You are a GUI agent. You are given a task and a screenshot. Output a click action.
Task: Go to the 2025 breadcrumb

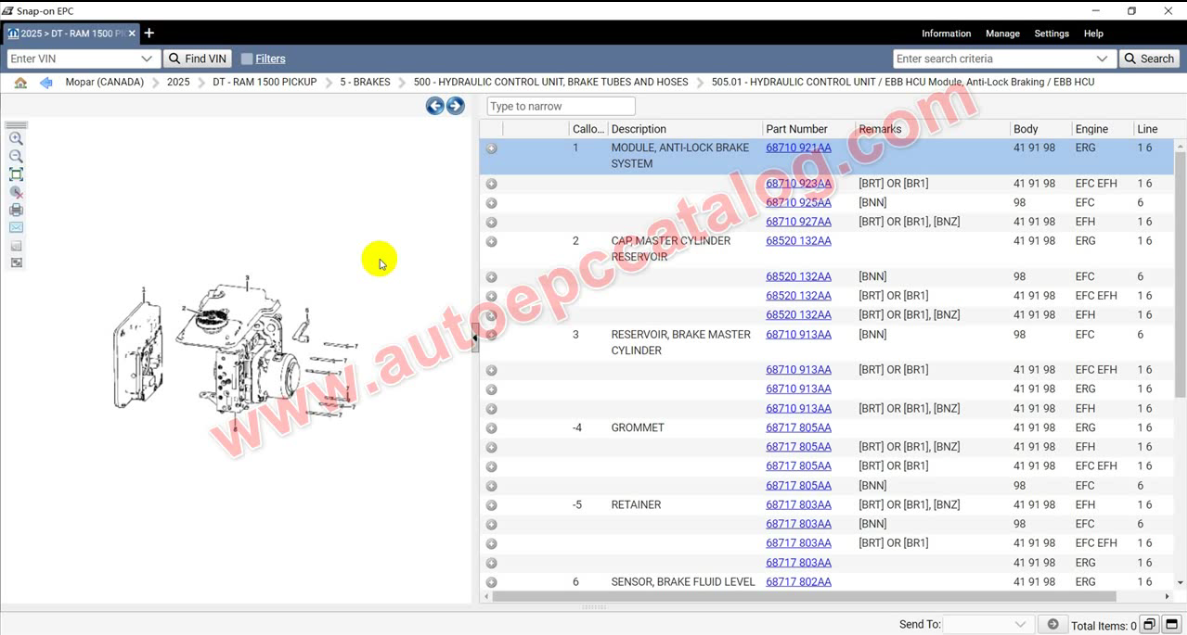(178, 82)
